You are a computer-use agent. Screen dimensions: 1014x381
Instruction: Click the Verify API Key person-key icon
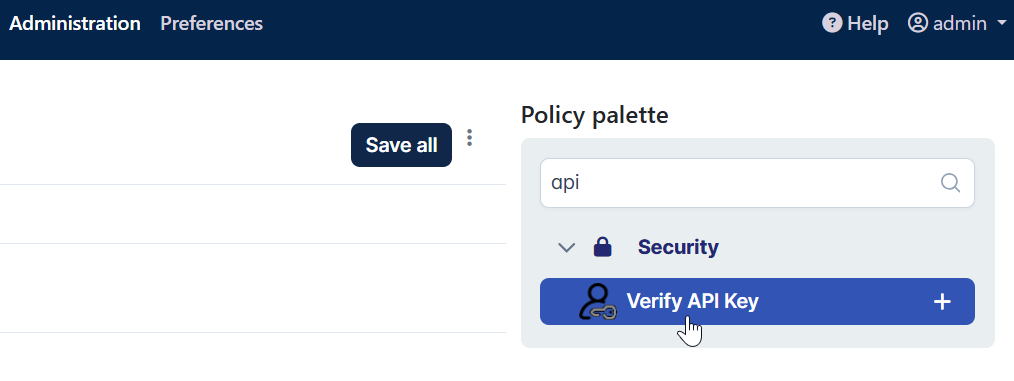tap(598, 301)
